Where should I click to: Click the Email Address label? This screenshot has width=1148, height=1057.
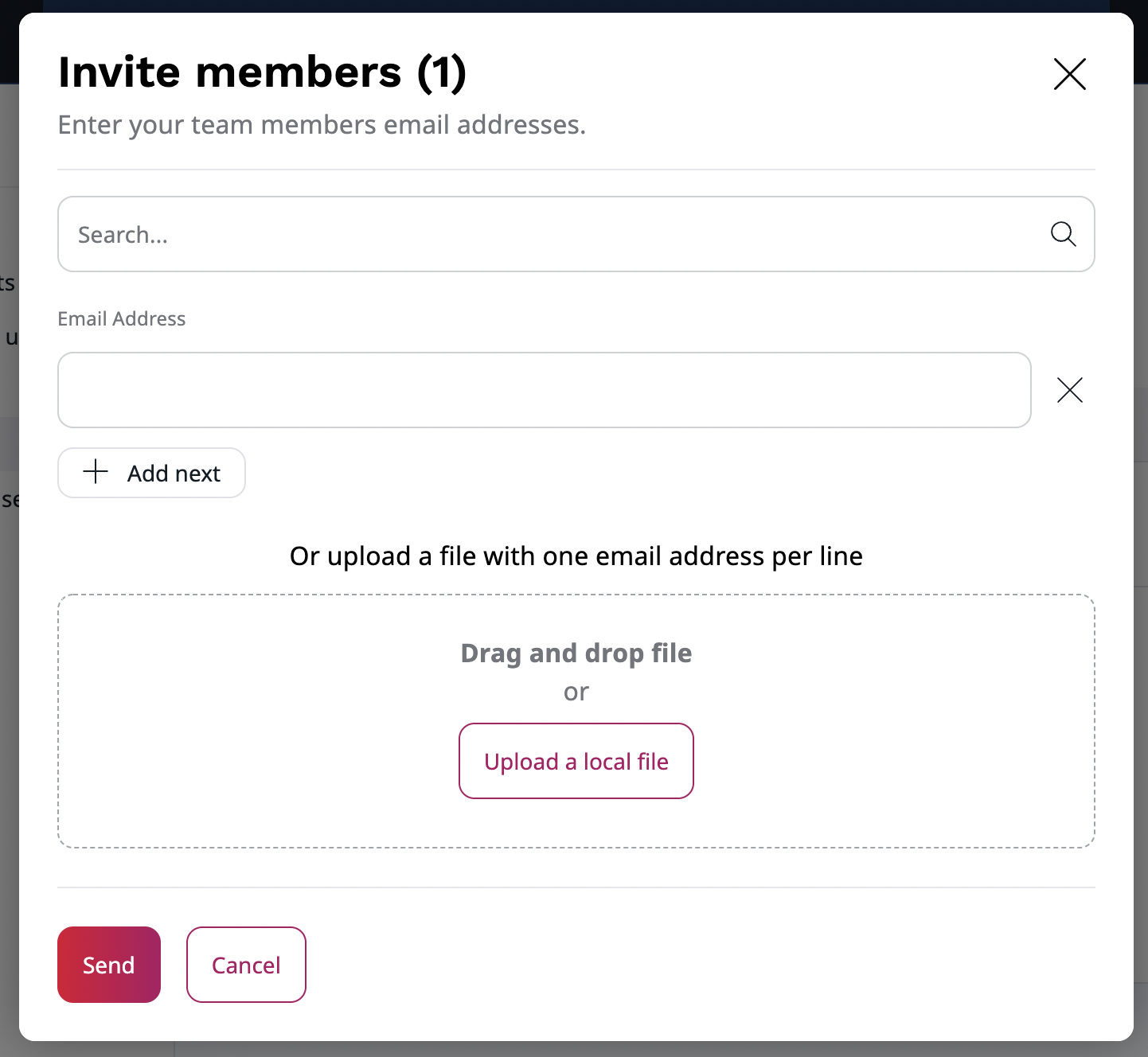click(x=121, y=318)
